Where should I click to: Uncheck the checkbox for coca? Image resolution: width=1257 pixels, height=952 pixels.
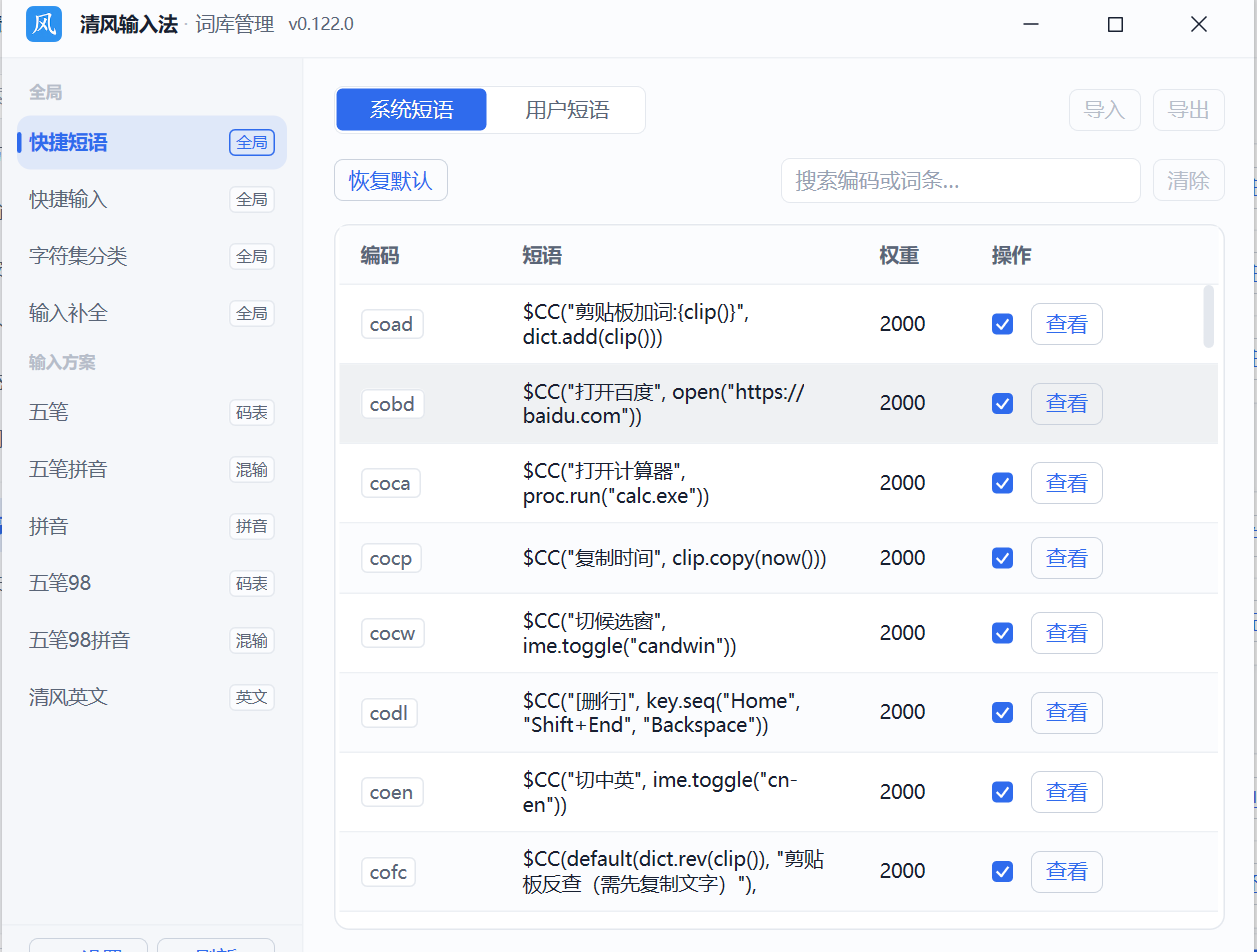pyautogui.click(x=1002, y=483)
